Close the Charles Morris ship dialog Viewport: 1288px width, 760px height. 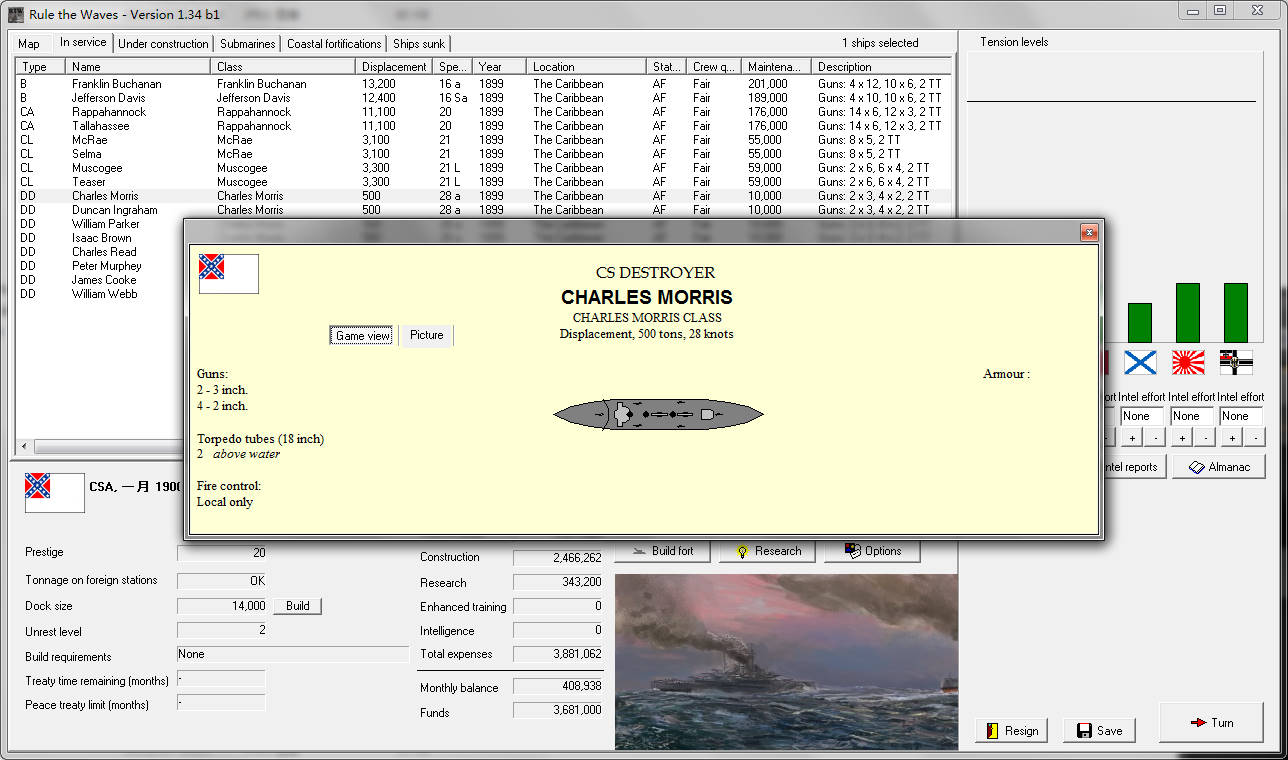[x=1089, y=233]
